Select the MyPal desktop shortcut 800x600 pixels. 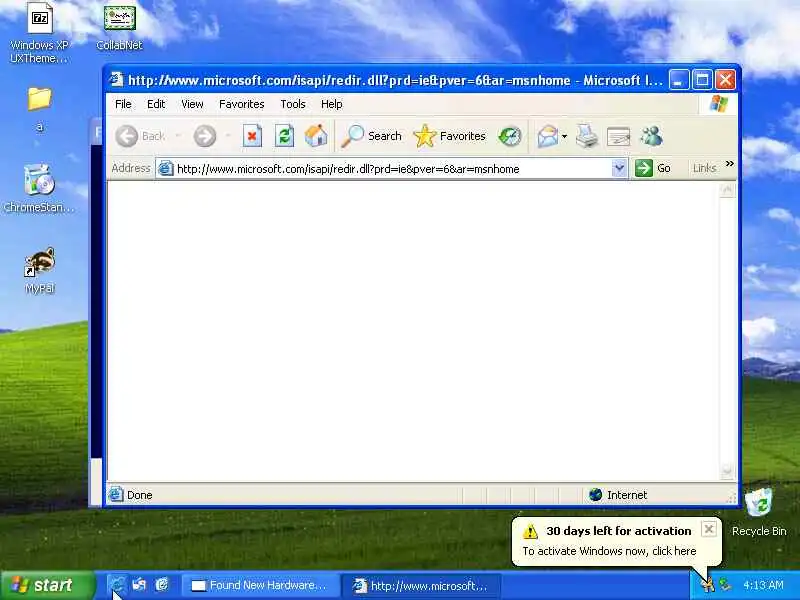tap(39, 270)
